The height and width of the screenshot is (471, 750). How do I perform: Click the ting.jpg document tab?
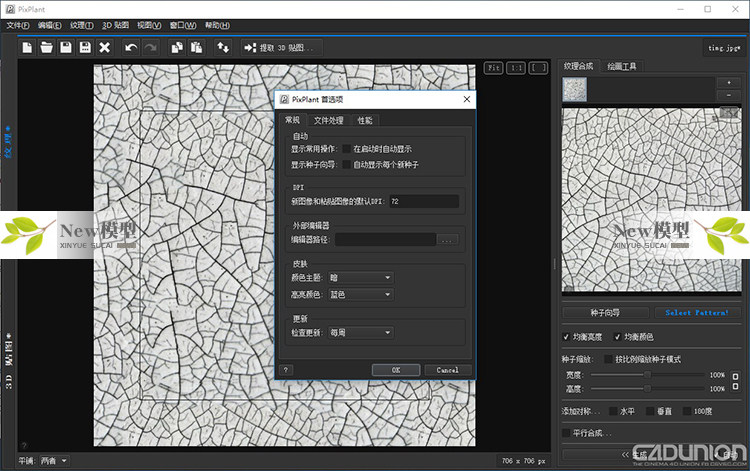725,48
